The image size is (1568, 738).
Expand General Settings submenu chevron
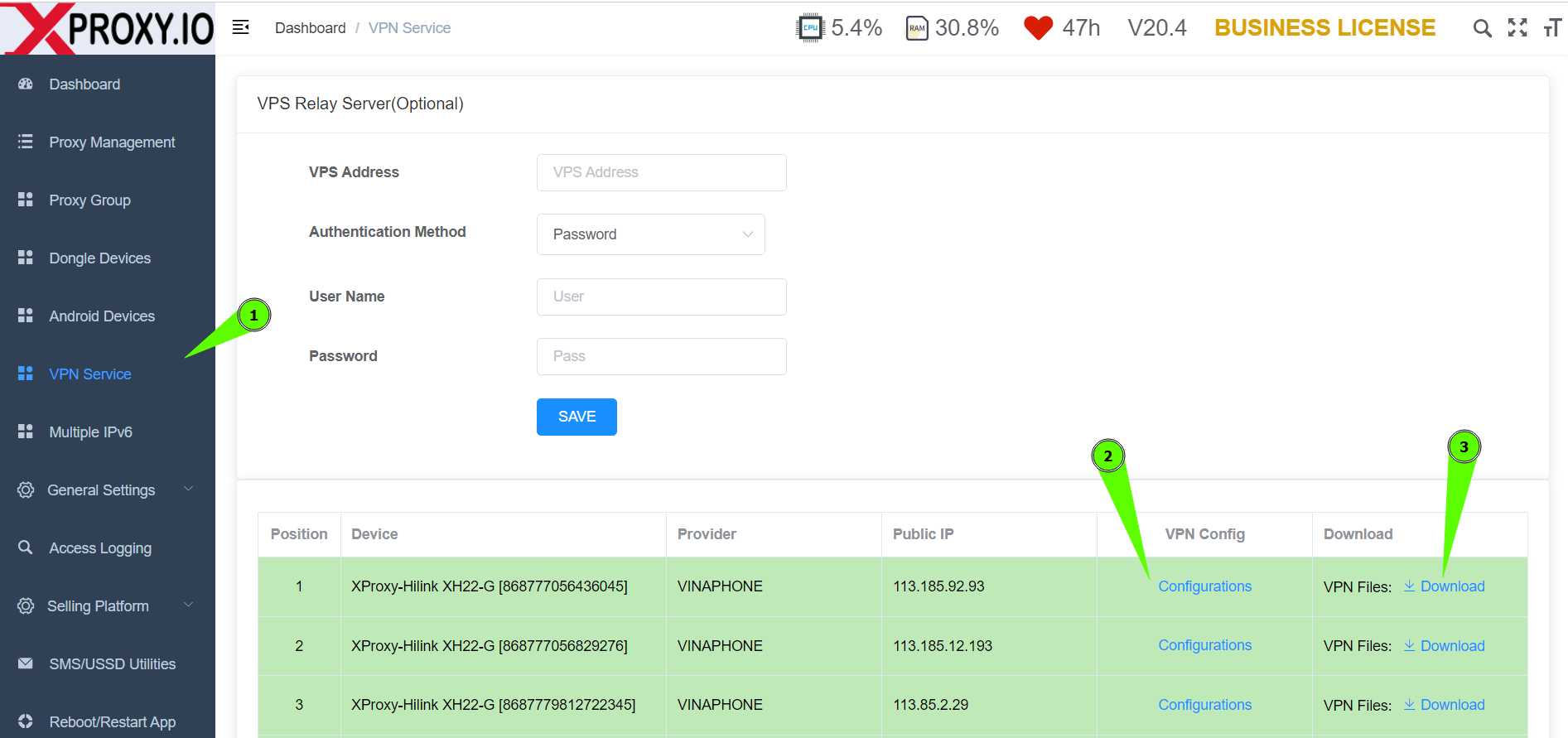point(188,489)
